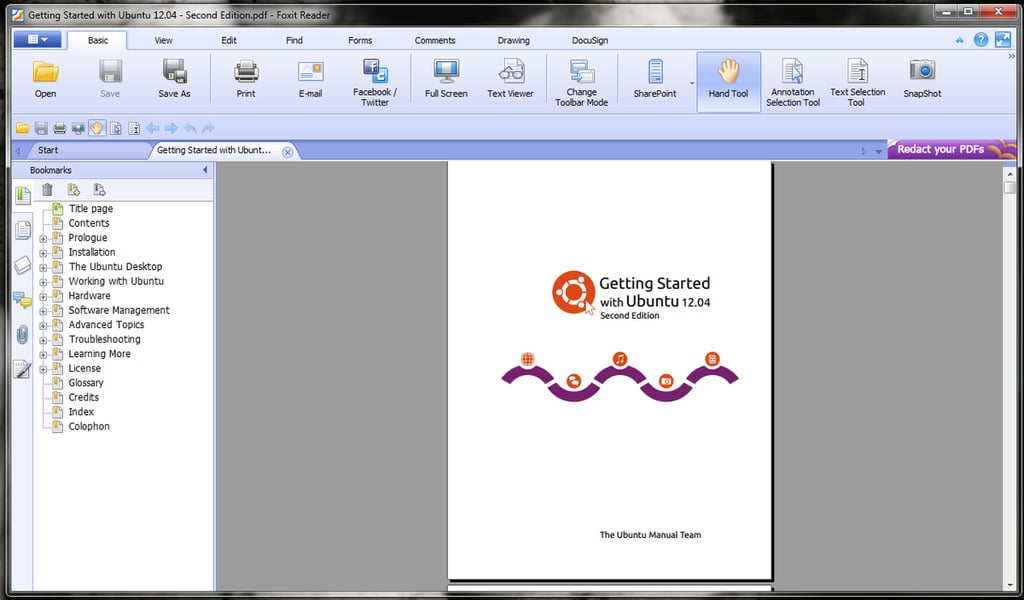Image resolution: width=1024 pixels, height=600 pixels.
Task: Send the document via E-mail
Action: [310, 79]
